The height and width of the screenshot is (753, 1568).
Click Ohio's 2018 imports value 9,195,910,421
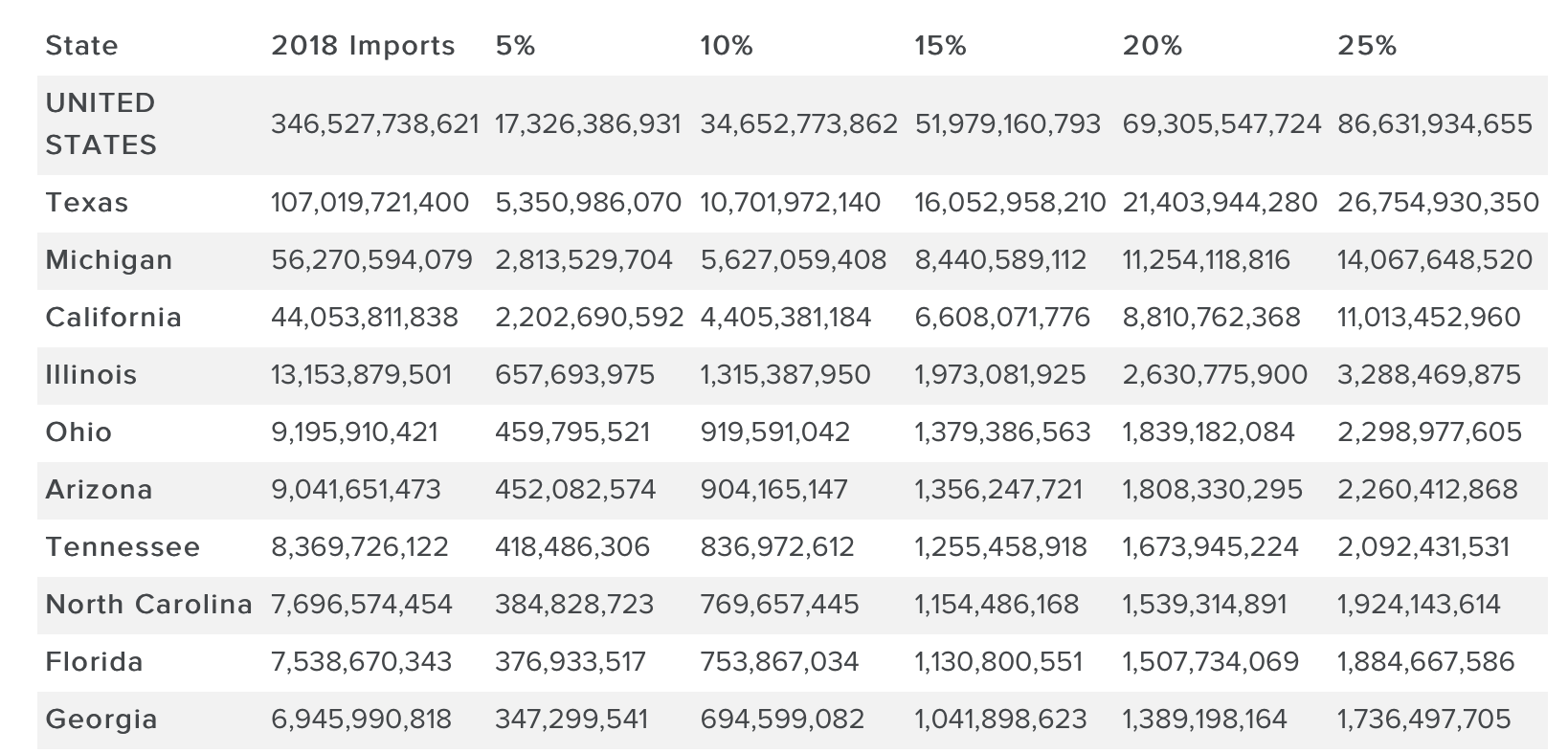click(355, 432)
